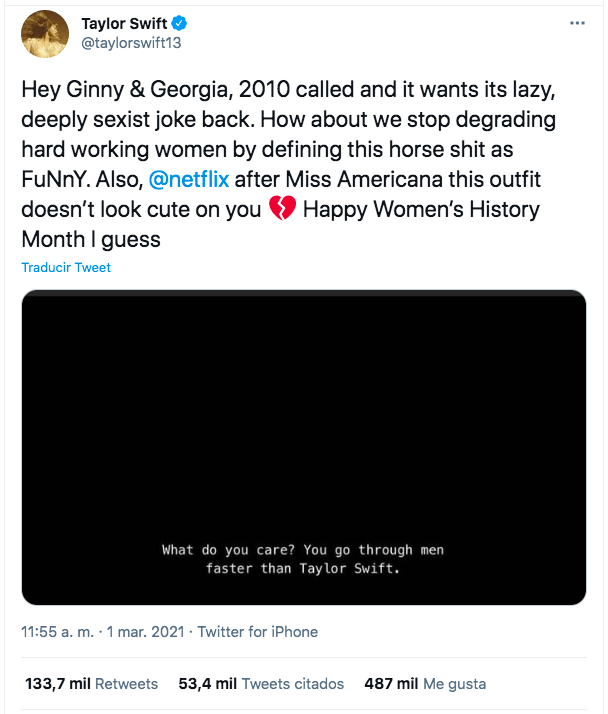Open the Taylor Swift display name
Screen dimensions: 608x714
pos(122,24)
